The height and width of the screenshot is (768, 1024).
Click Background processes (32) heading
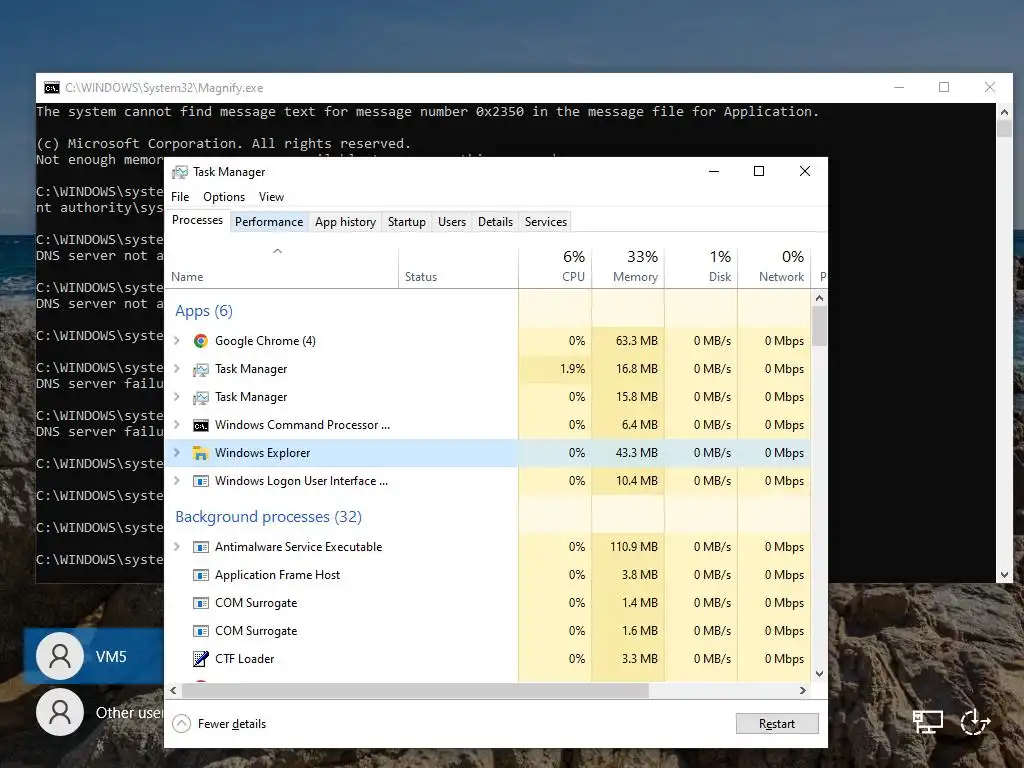[x=268, y=517]
